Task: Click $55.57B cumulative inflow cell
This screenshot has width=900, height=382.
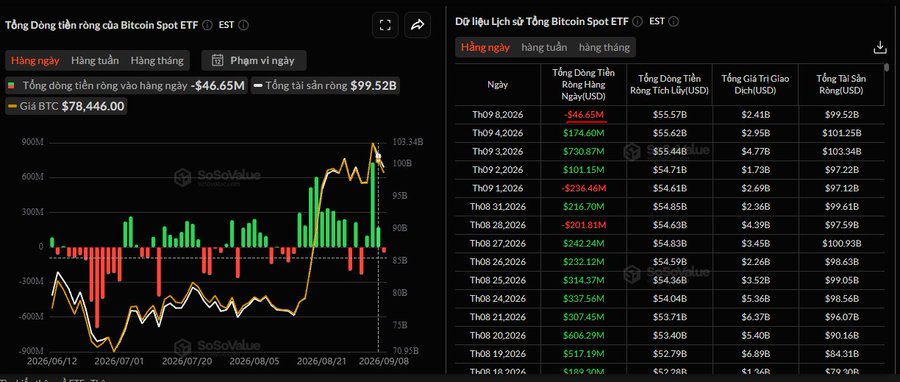Action: coord(670,115)
